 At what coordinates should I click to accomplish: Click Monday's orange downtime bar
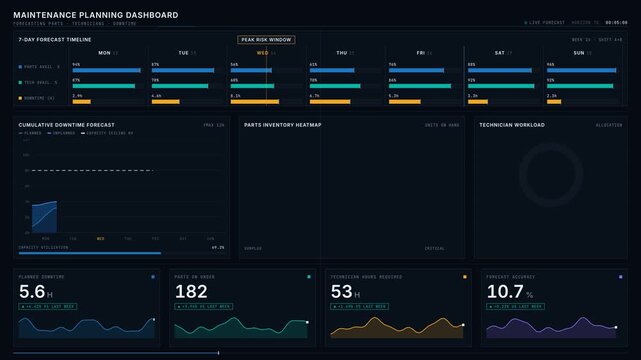pos(82,102)
